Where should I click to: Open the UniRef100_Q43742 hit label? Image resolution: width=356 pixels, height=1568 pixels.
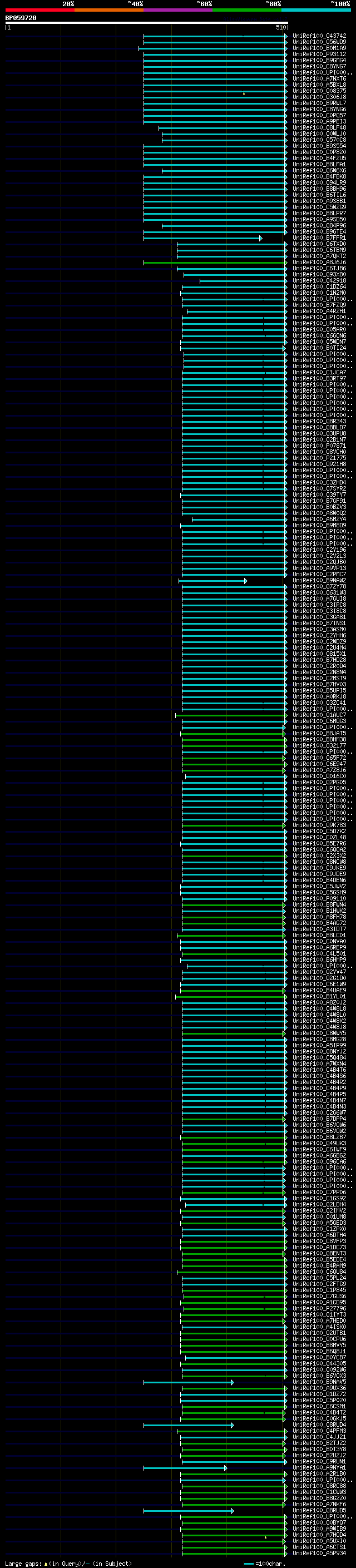pos(319,36)
